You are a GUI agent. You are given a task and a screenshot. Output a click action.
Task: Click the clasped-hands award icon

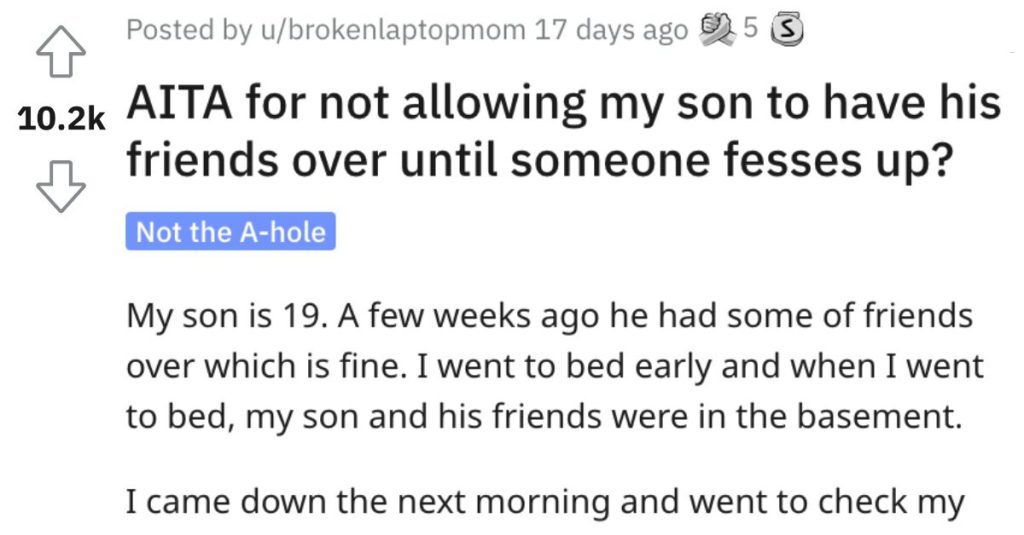coord(715,30)
